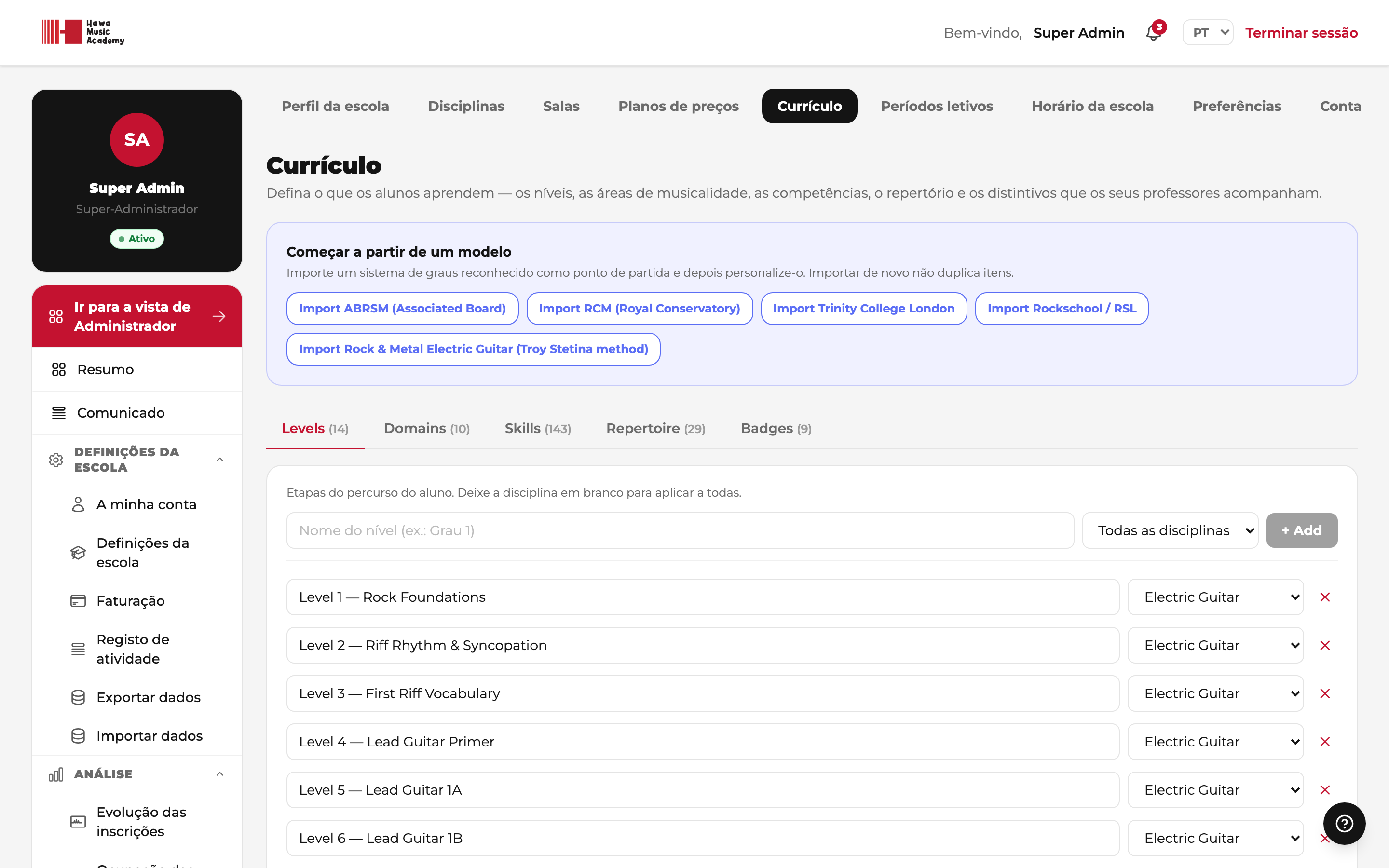Open discipline dropdown for Level 3 row
The image size is (1389, 868).
pos(1215,693)
